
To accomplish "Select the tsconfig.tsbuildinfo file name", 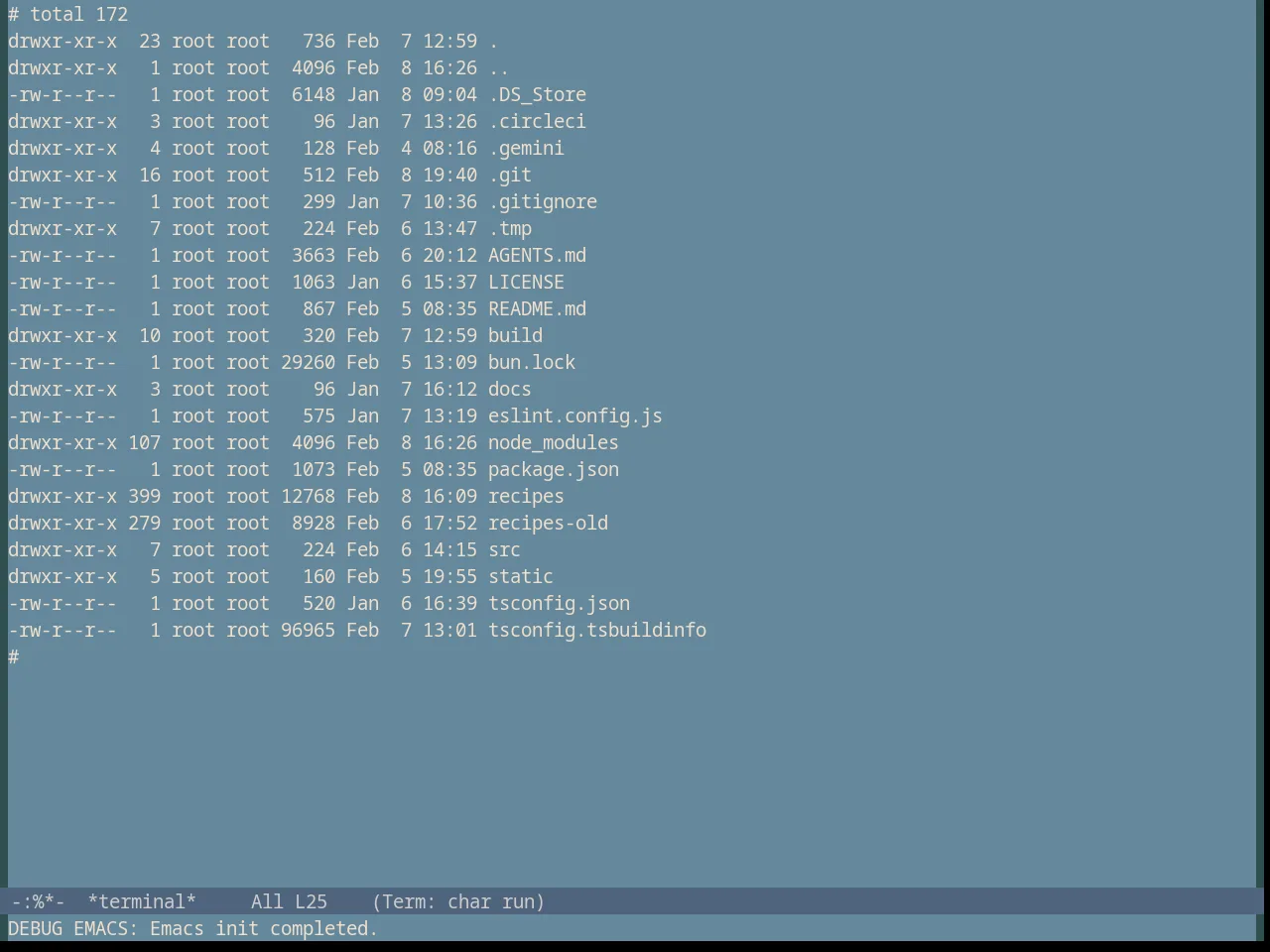I will tap(597, 630).
